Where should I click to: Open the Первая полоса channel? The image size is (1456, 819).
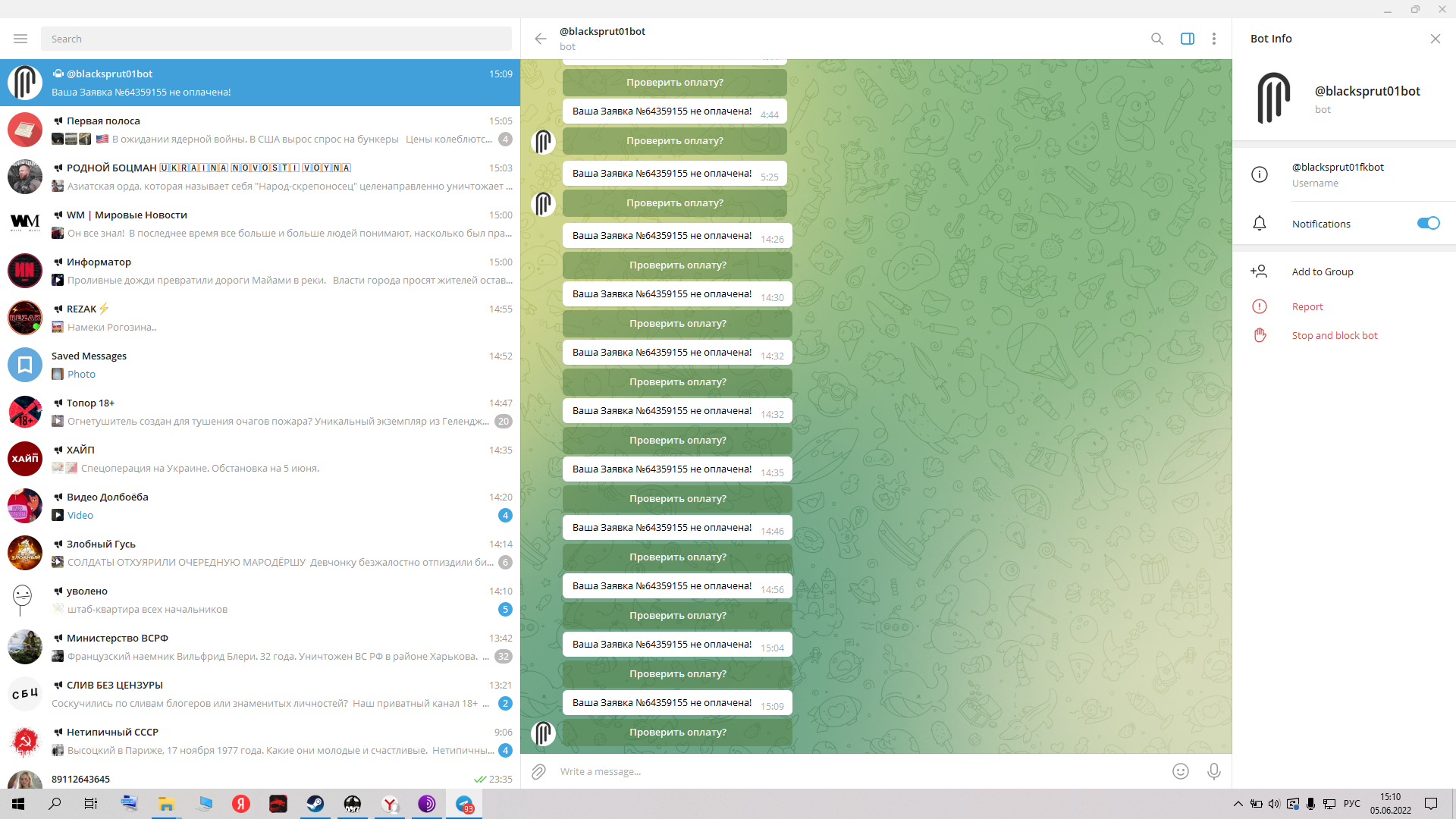point(260,130)
